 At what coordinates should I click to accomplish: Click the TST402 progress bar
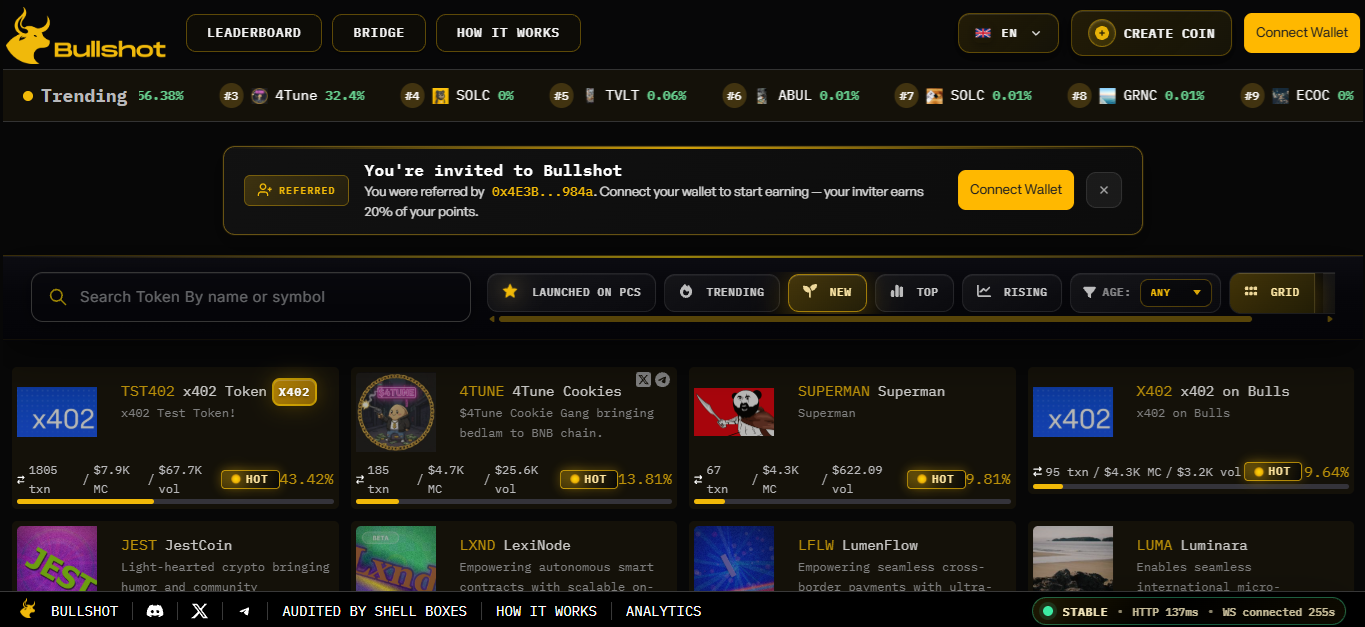coord(175,501)
